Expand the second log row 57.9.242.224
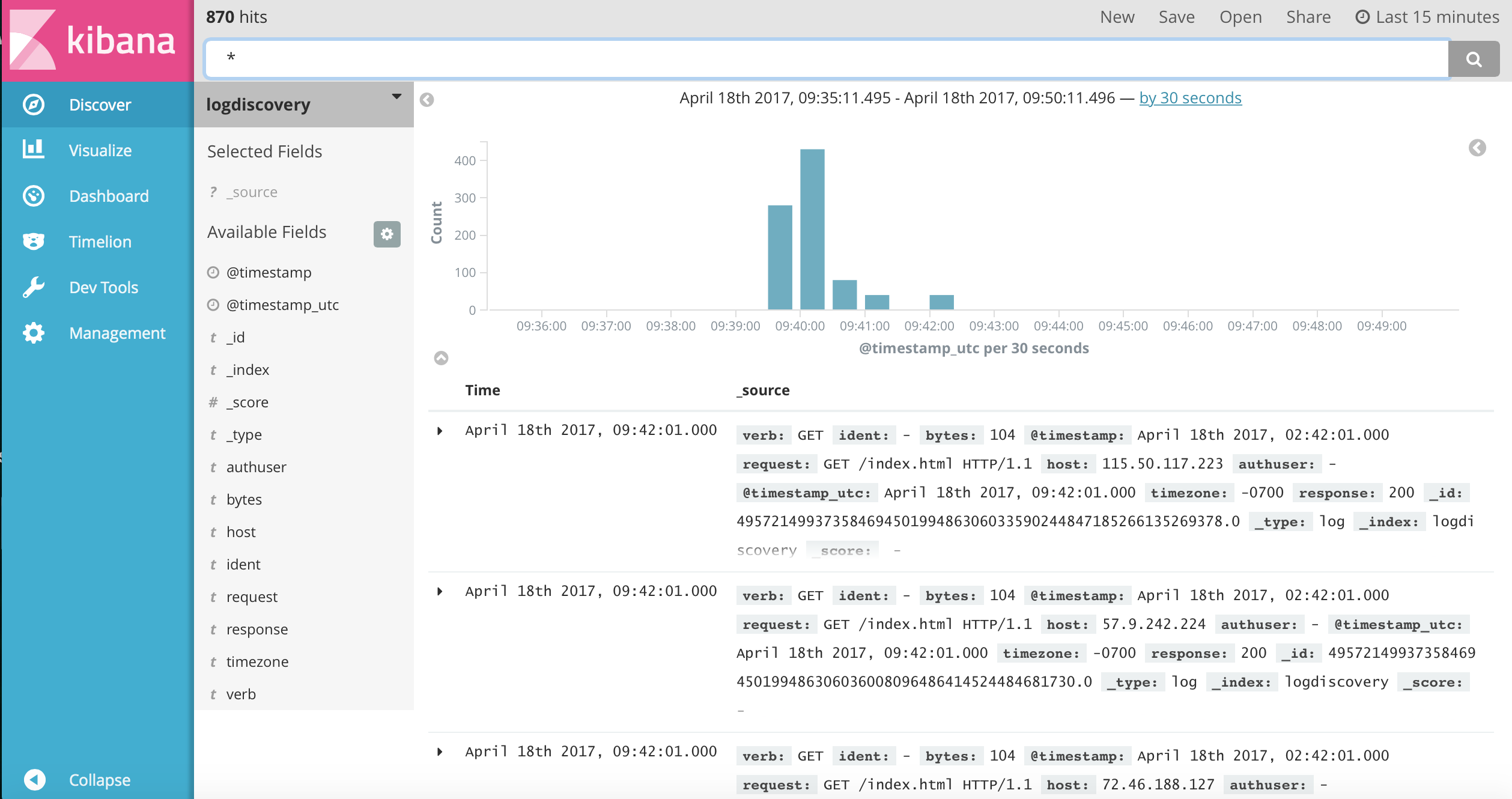Viewport: 1512px width, 799px height. [440, 592]
